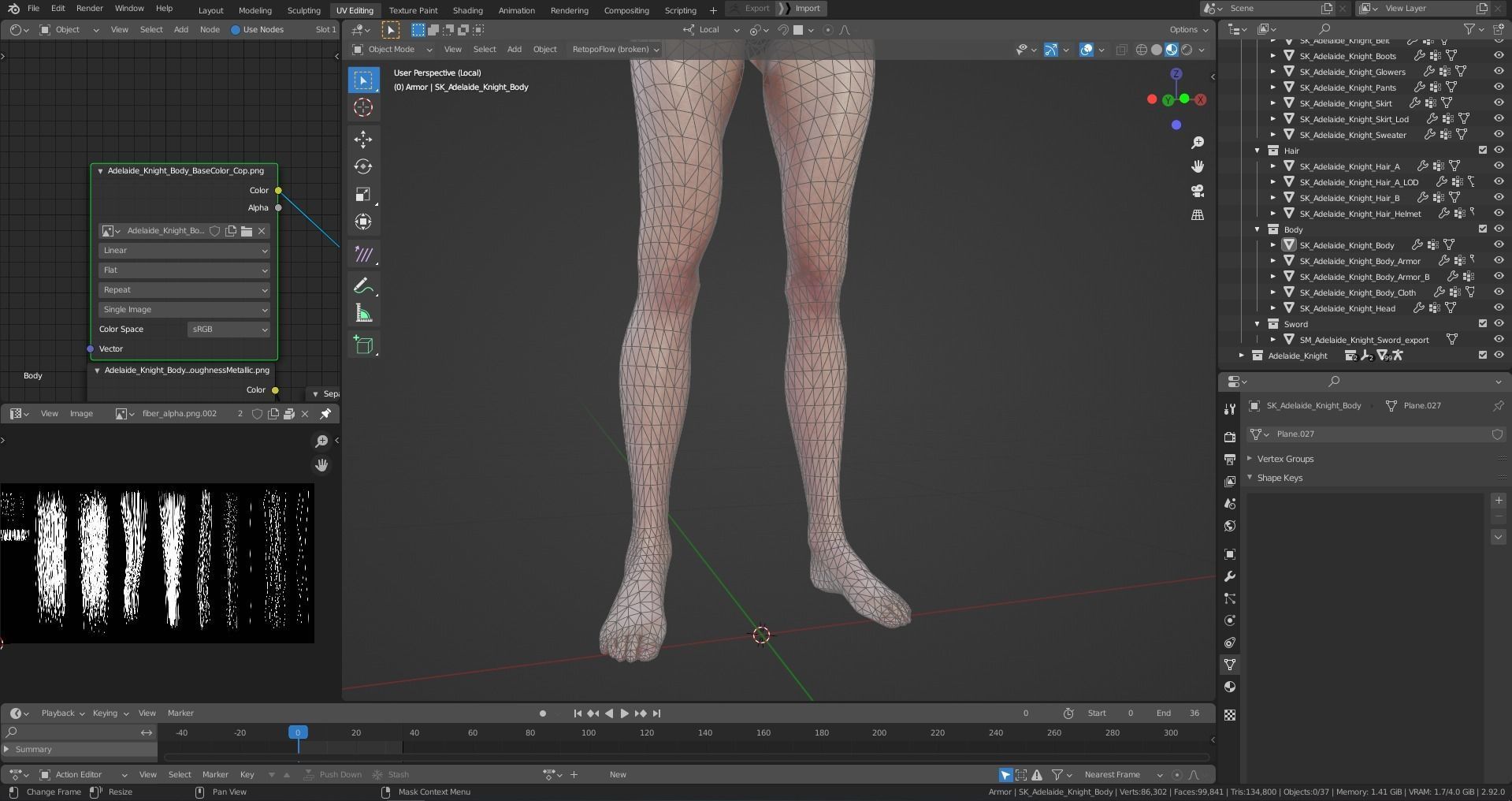Switch to the Animation workspace tab
This screenshot has width=1512, height=801.
click(x=516, y=10)
